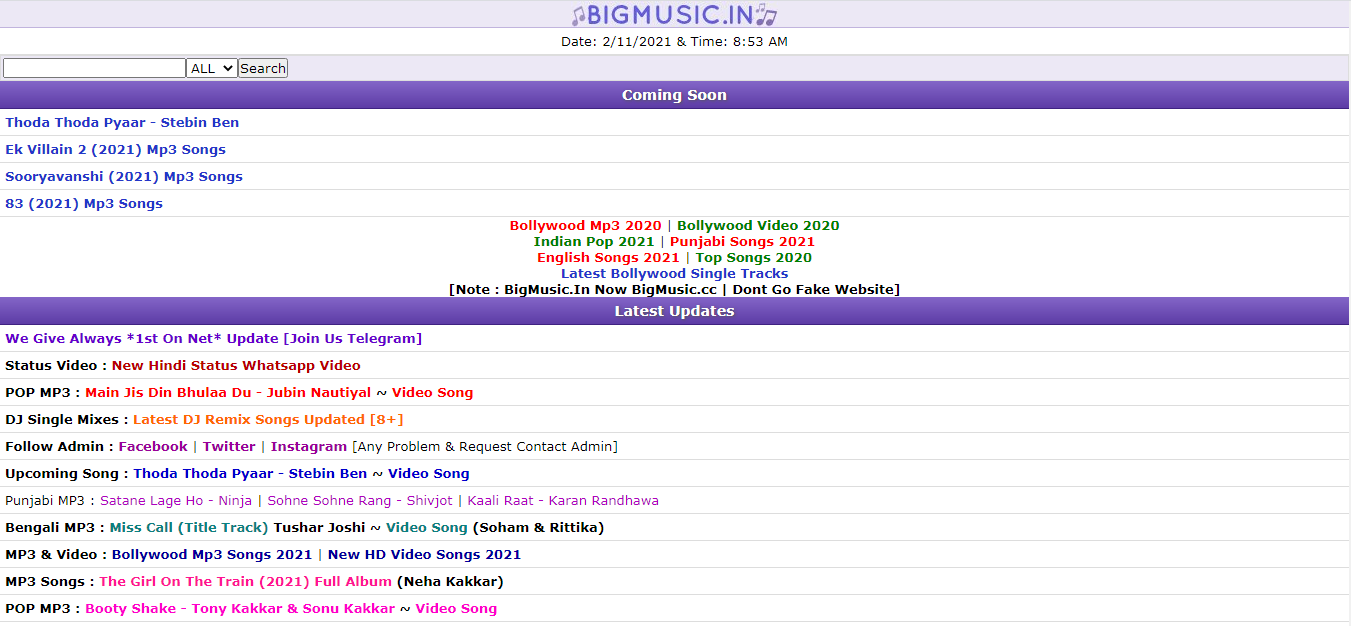1351x626 pixels.
Task: Open Video Song in Bengali MP3 row
Action: click(426, 528)
